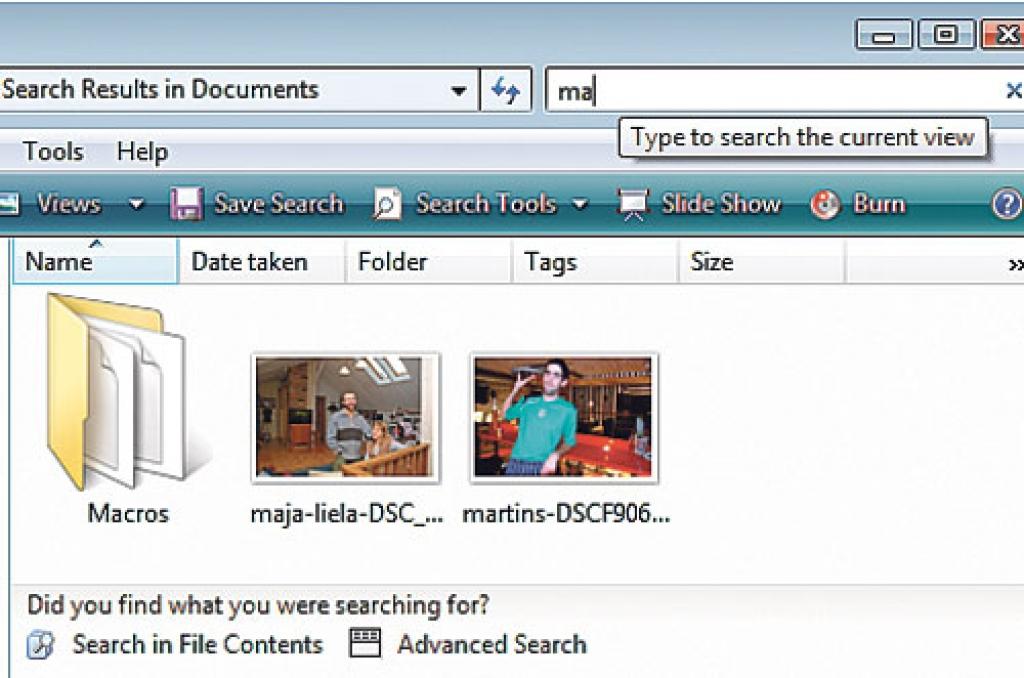Viewport: 1024px width, 678px height.
Task: Click the refresh arrows button
Action: click(x=506, y=91)
